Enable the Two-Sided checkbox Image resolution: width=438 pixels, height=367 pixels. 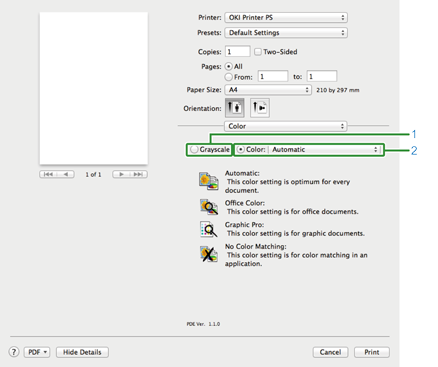click(x=258, y=52)
